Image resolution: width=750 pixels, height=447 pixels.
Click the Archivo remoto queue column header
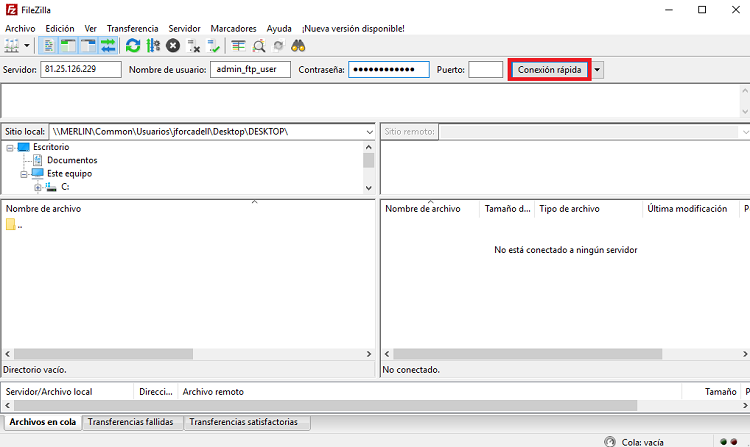coord(213,392)
